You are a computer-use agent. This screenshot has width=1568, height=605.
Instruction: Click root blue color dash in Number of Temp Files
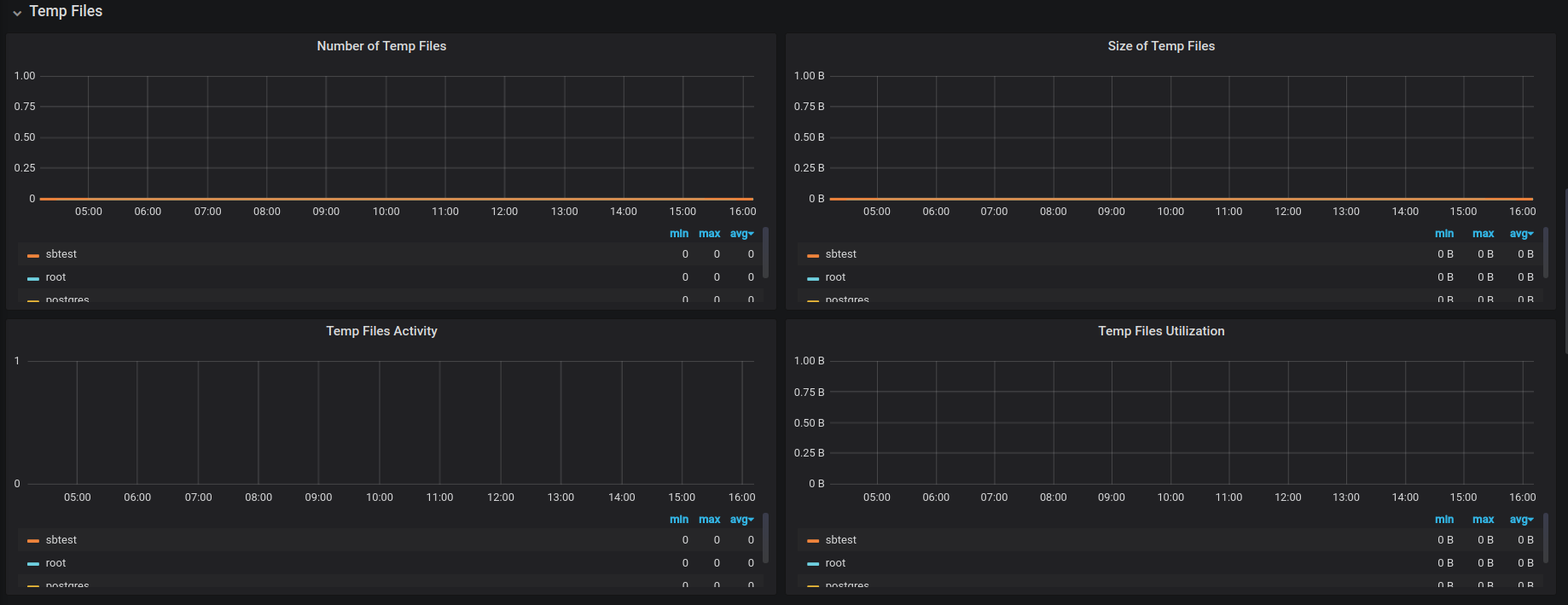[x=33, y=278]
